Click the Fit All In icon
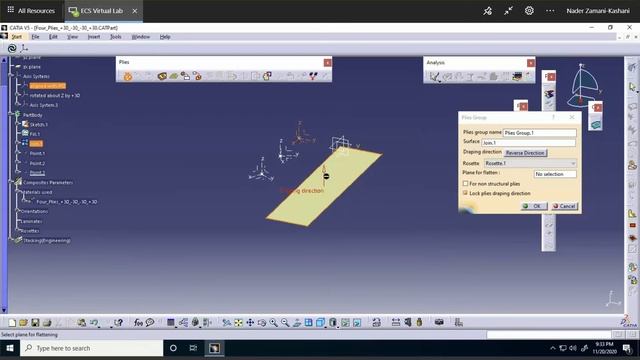640x360 pixels. point(238,323)
